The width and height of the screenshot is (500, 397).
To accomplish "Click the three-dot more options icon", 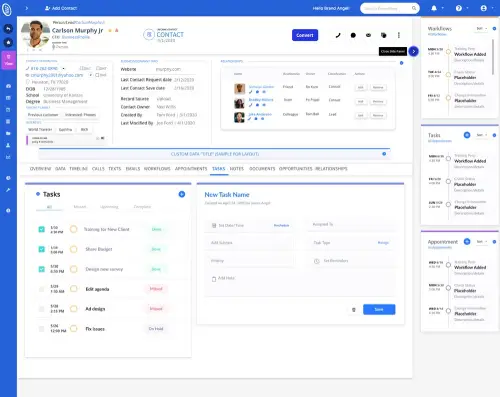I will (x=399, y=35).
